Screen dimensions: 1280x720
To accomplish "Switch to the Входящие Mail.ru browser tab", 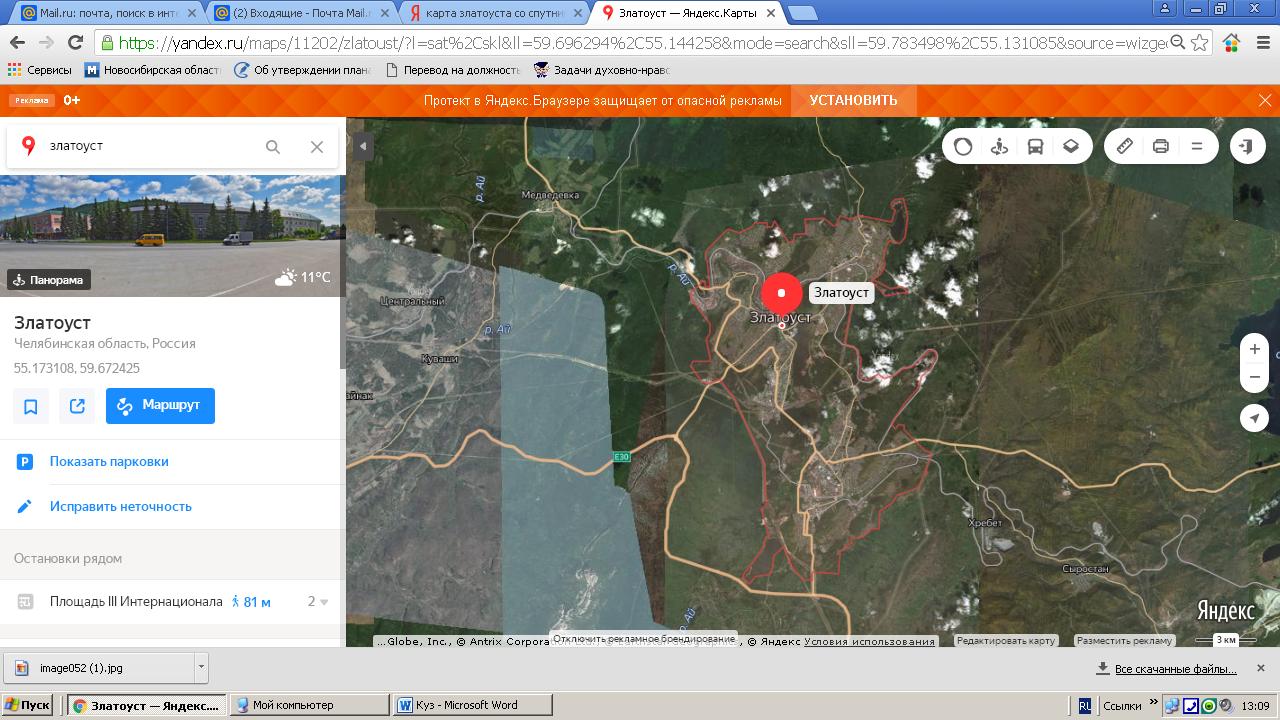I will pyautogui.click(x=300, y=13).
